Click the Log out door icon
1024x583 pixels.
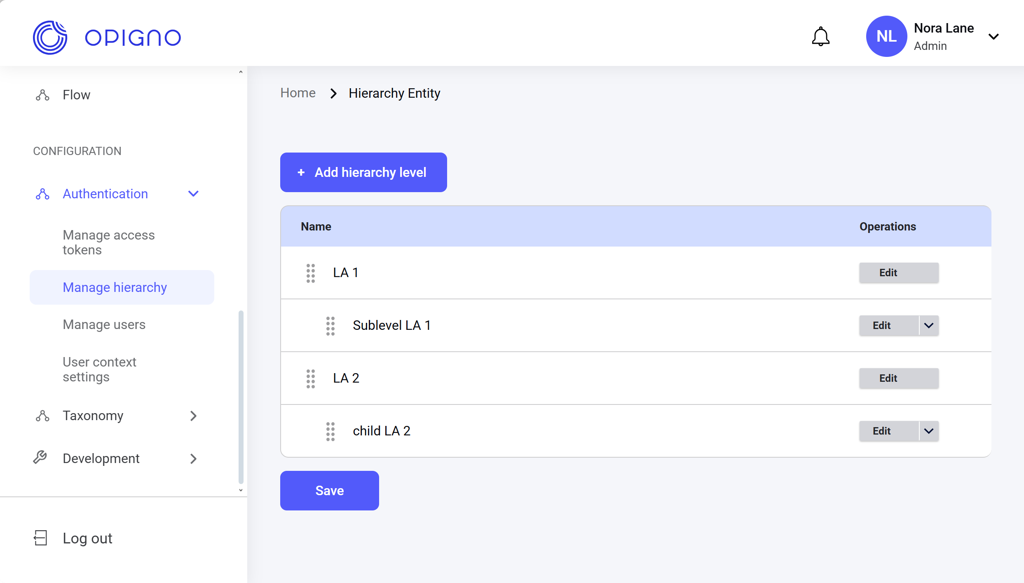[41, 538]
